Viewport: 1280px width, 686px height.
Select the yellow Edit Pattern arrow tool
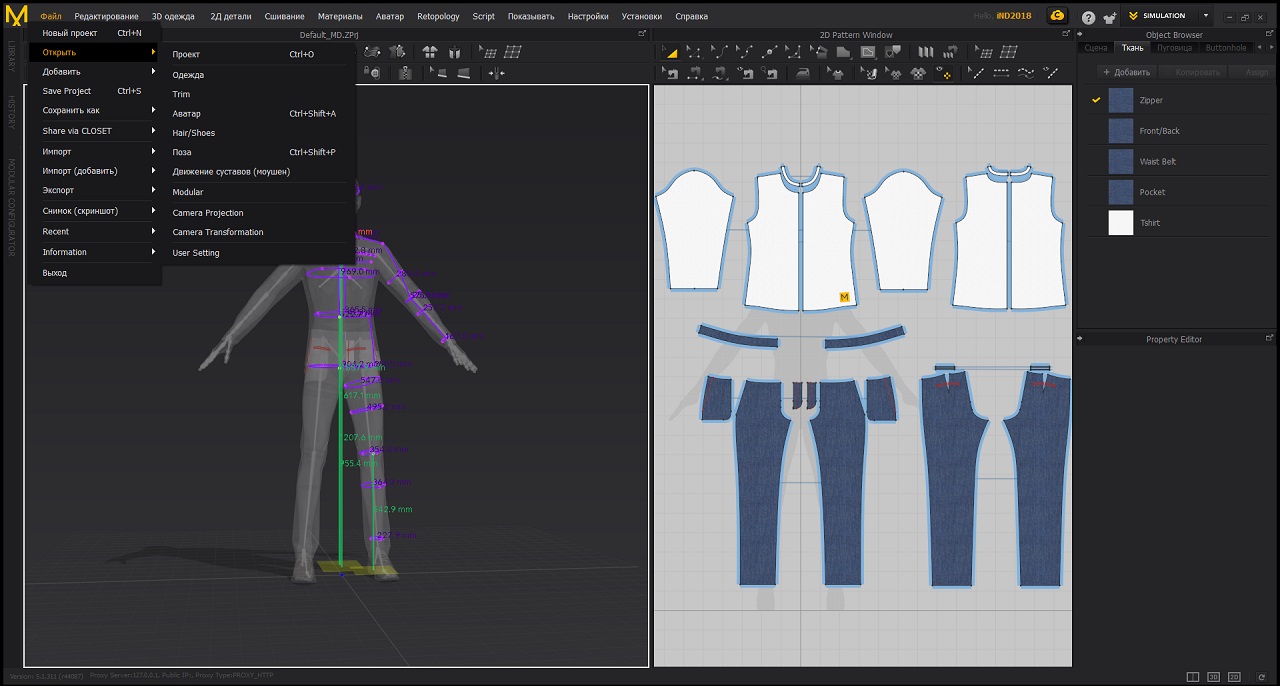(x=671, y=52)
